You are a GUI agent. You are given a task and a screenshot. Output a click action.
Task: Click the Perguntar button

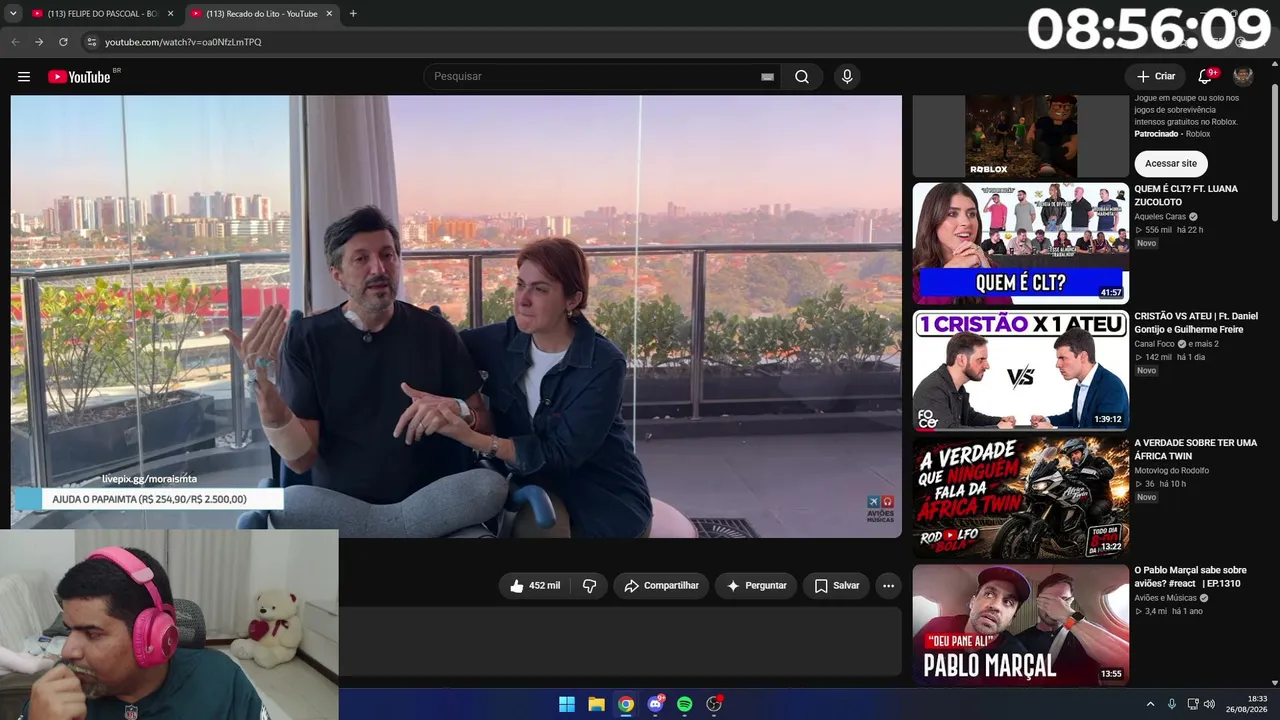pyautogui.click(x=756, y=586)
